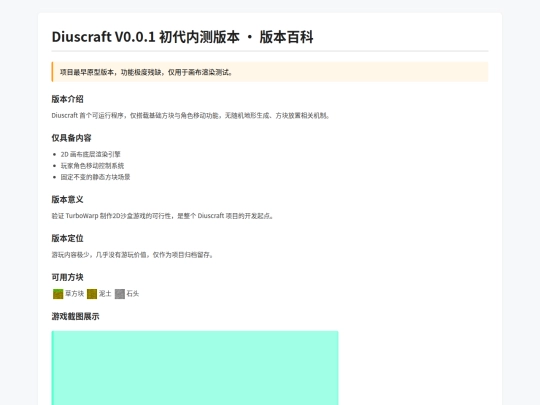Click the stone (石头) block icon
This screenshot has width=540, height=405.
click(x=120, y=294)
